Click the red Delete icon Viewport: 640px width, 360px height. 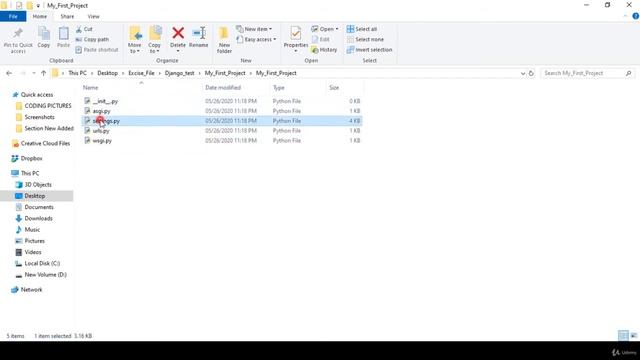tap(178, 33)
